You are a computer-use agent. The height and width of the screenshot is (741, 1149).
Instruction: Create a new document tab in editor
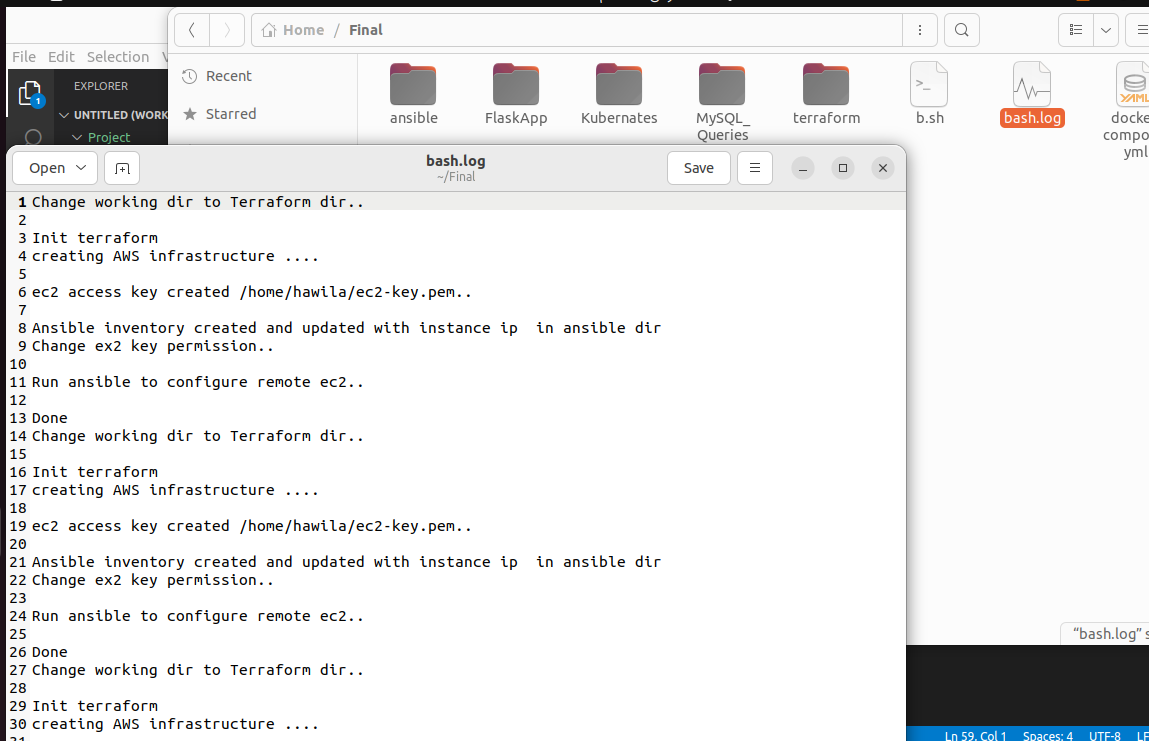122,169
